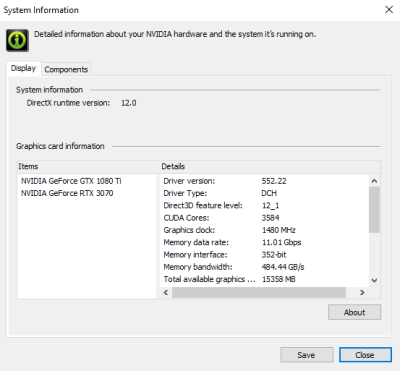400x371 pixels.
Task: Close the dialog with Close button
Action: (365, 355)
